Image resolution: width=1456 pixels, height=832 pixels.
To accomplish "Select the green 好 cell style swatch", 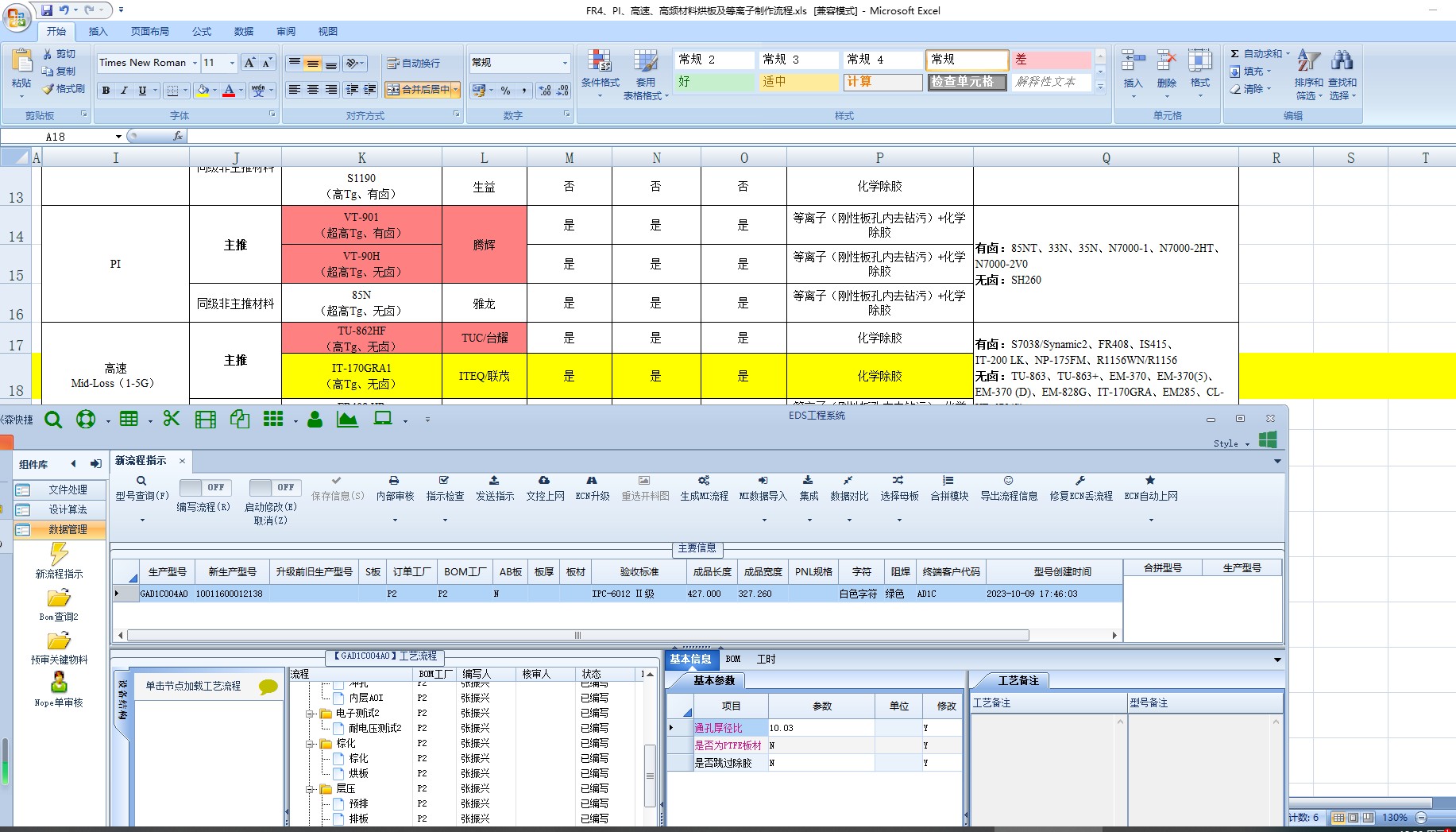I will coord(714,82).
